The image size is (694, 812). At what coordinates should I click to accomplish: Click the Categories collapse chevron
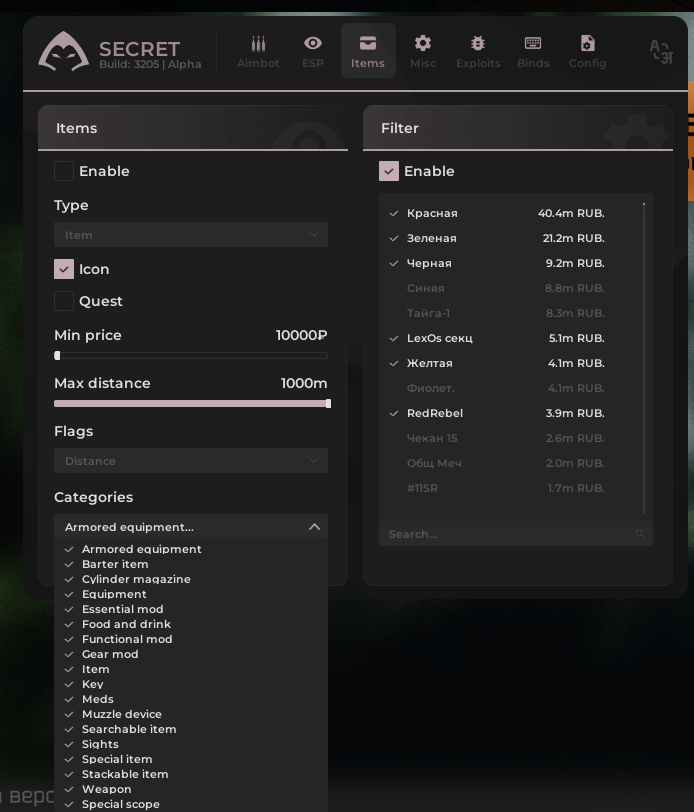click(314, 527)
